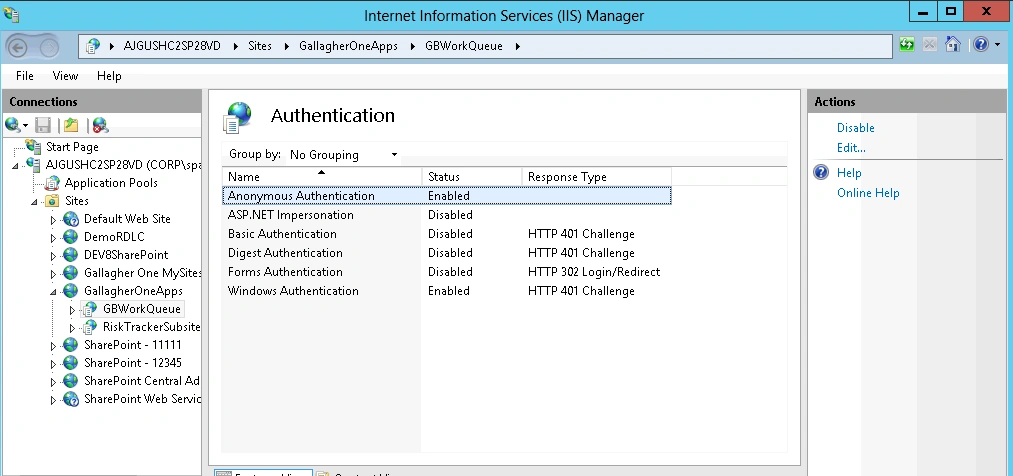This screenshot has width=1013, height=476.
Task: Click the Edit... action link
Action: point(851,148)
